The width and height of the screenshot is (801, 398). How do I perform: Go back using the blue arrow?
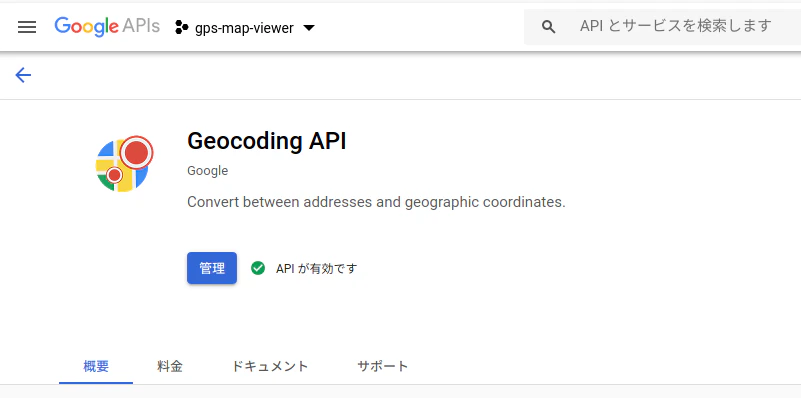pyautogui.click(x=23, y=76)
